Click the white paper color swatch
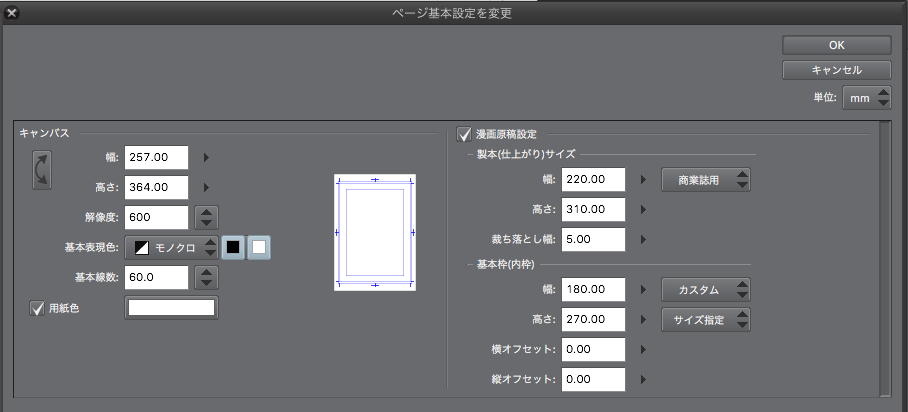This screenshot has height=412, width=908. click(171, 308)
